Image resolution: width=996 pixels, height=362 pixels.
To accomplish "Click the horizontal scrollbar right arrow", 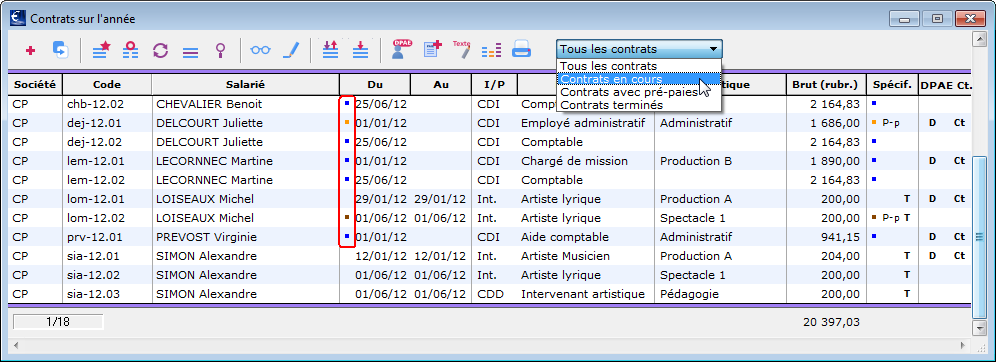I will coord(964,346).
